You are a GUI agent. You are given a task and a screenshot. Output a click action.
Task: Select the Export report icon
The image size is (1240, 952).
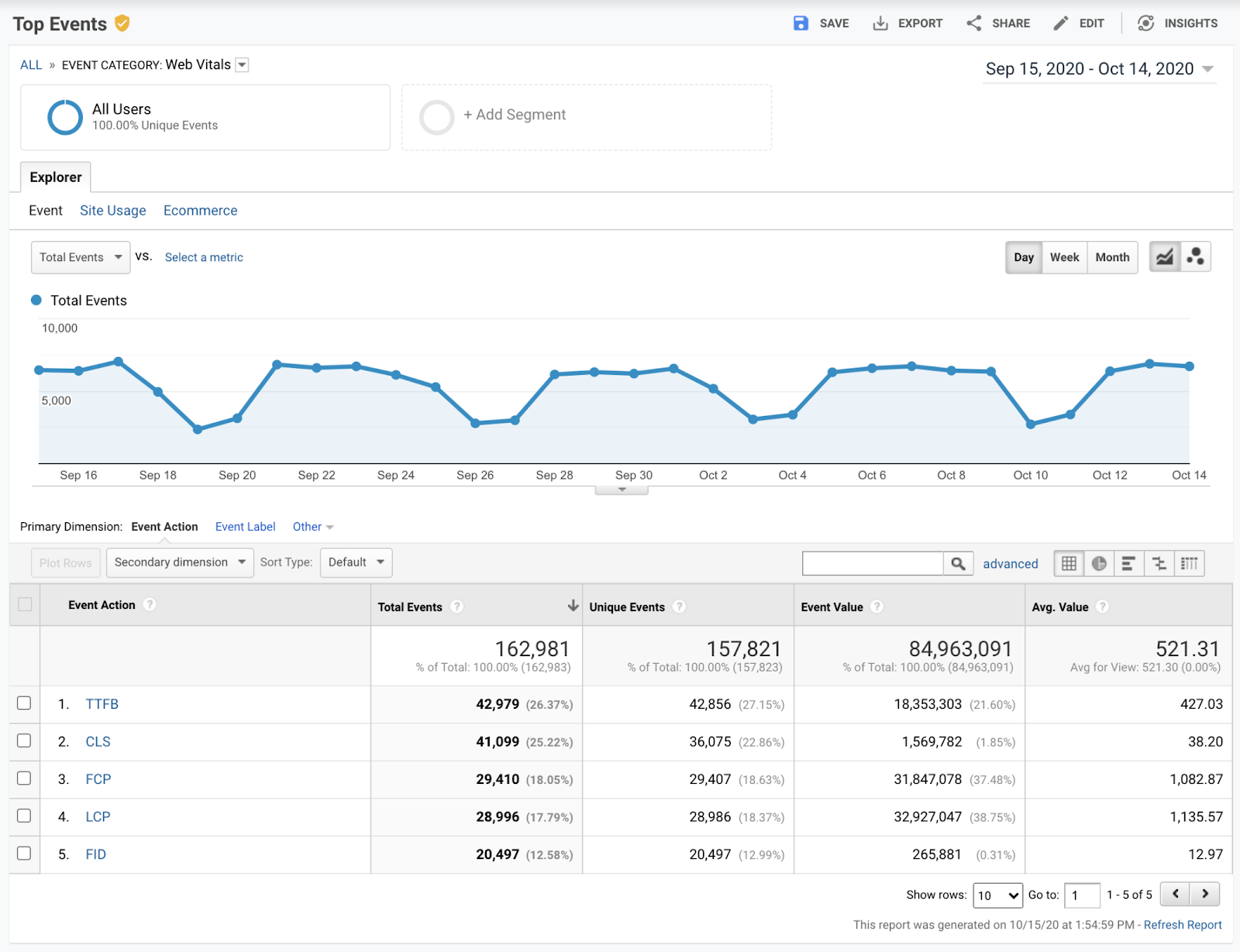[907, 23]
